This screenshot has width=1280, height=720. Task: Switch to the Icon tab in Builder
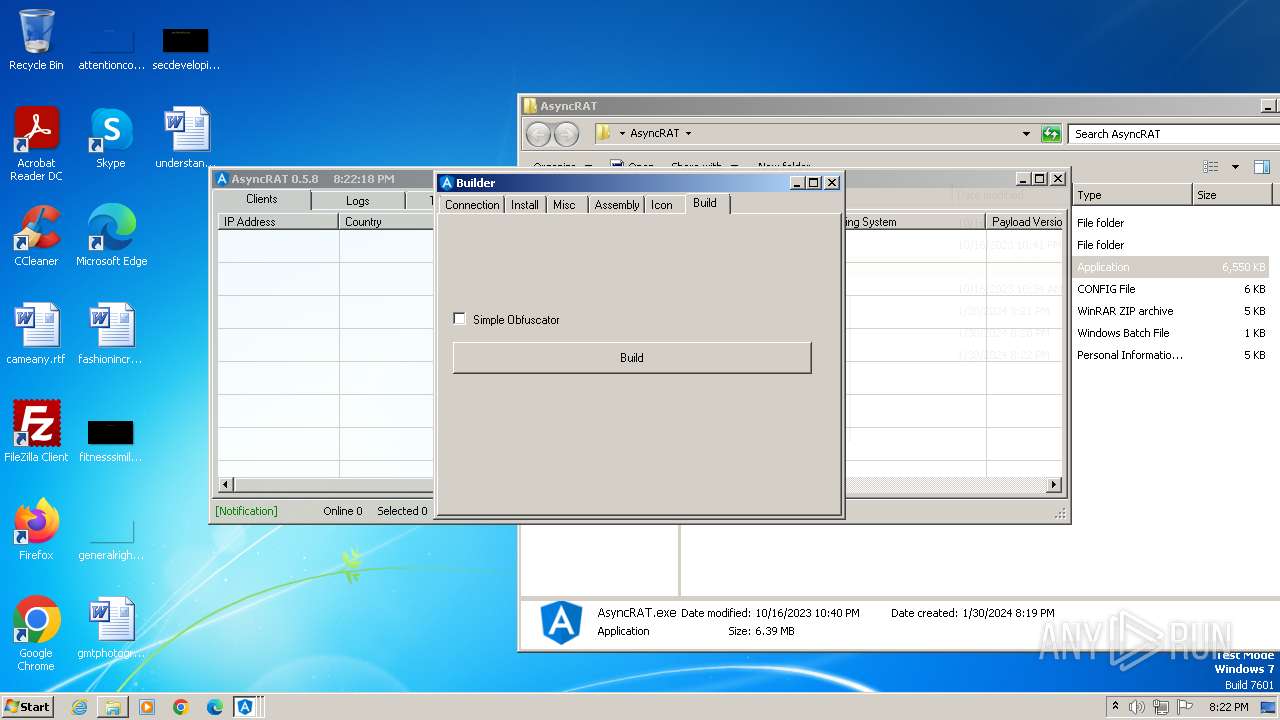pyautogui.click(x=662, y=205)
